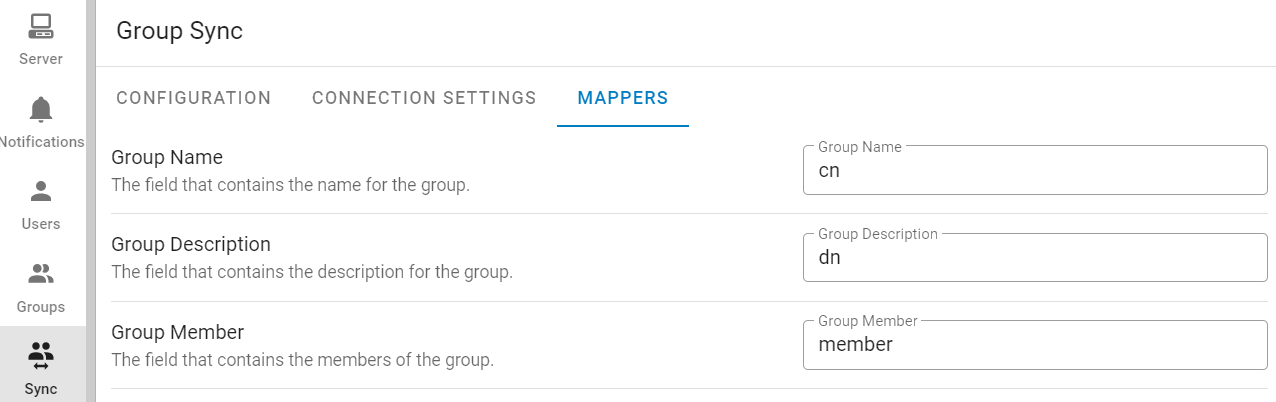This screenshot has height=402, width=1276.
Task: Click the Users text label in the sidebar
Action: pos(41,224)
